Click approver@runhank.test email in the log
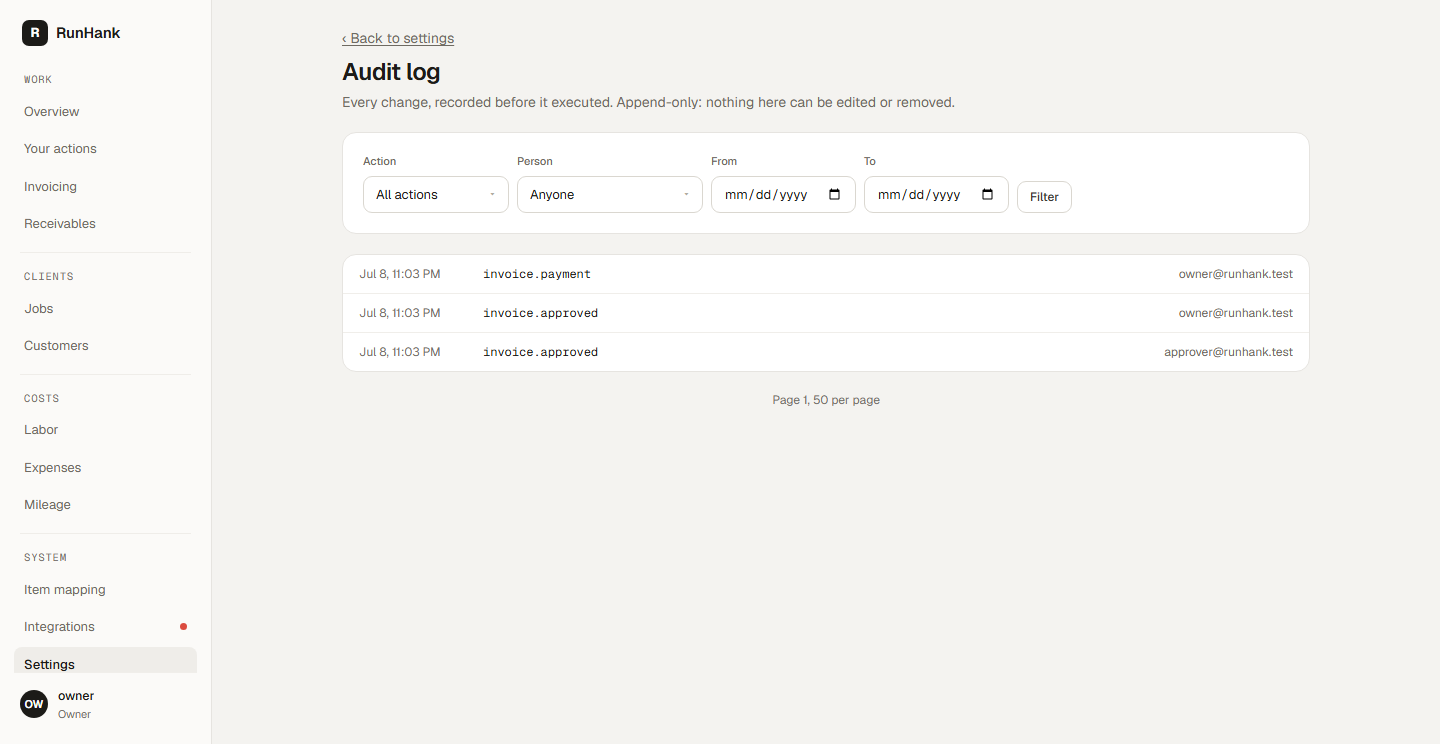The width and height of the screenshot is (1440, 744). coord(1228,352)
